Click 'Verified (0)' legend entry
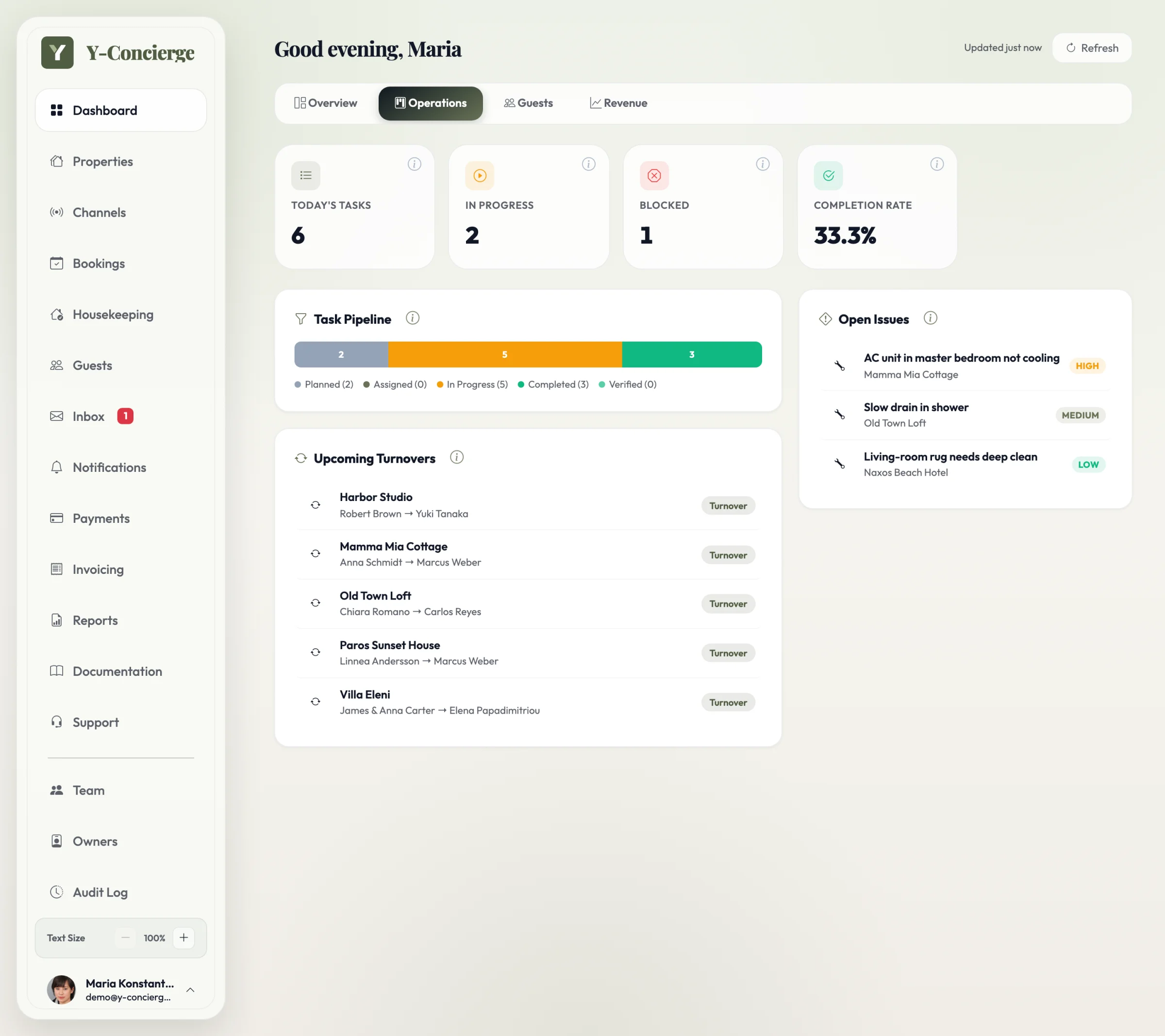The image size is (1165, 1036). pyautogui.click(x=628, y=384)
